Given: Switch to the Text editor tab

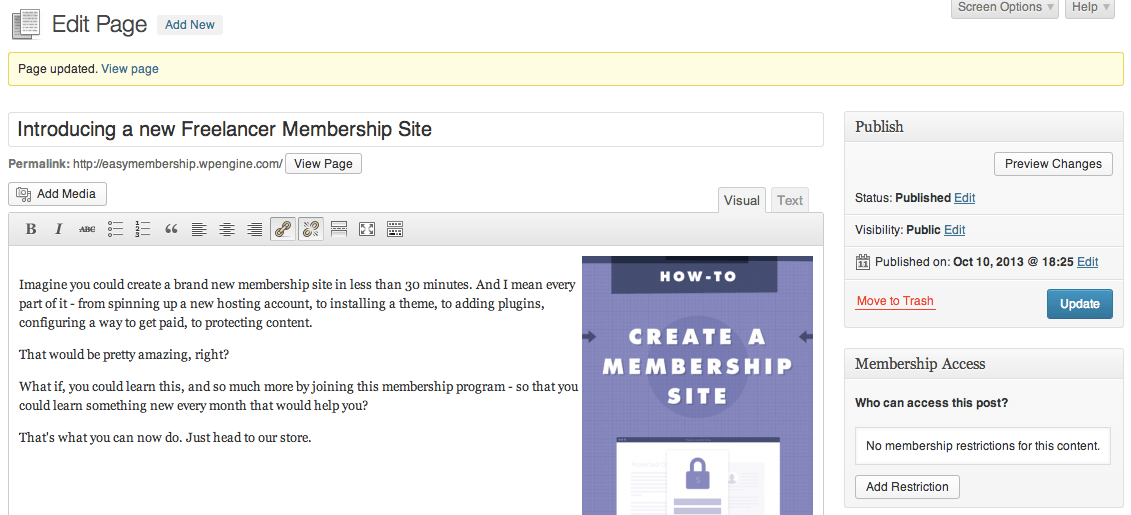Looking at the screenshot, I should tap(790, 200).
